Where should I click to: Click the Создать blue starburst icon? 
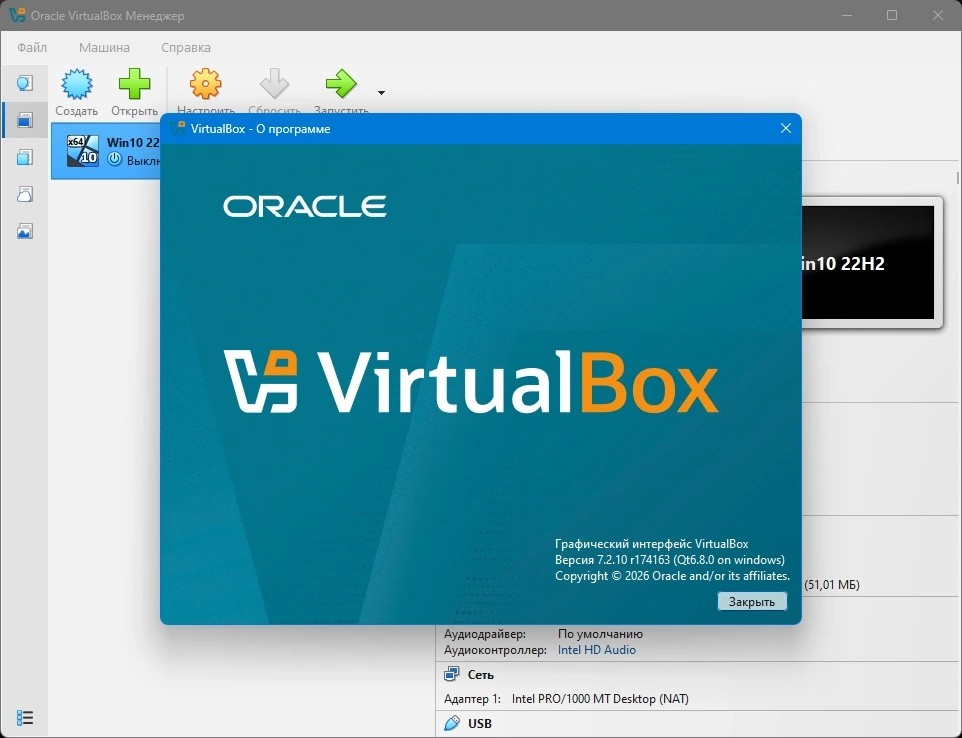click(x=77, y=84)
